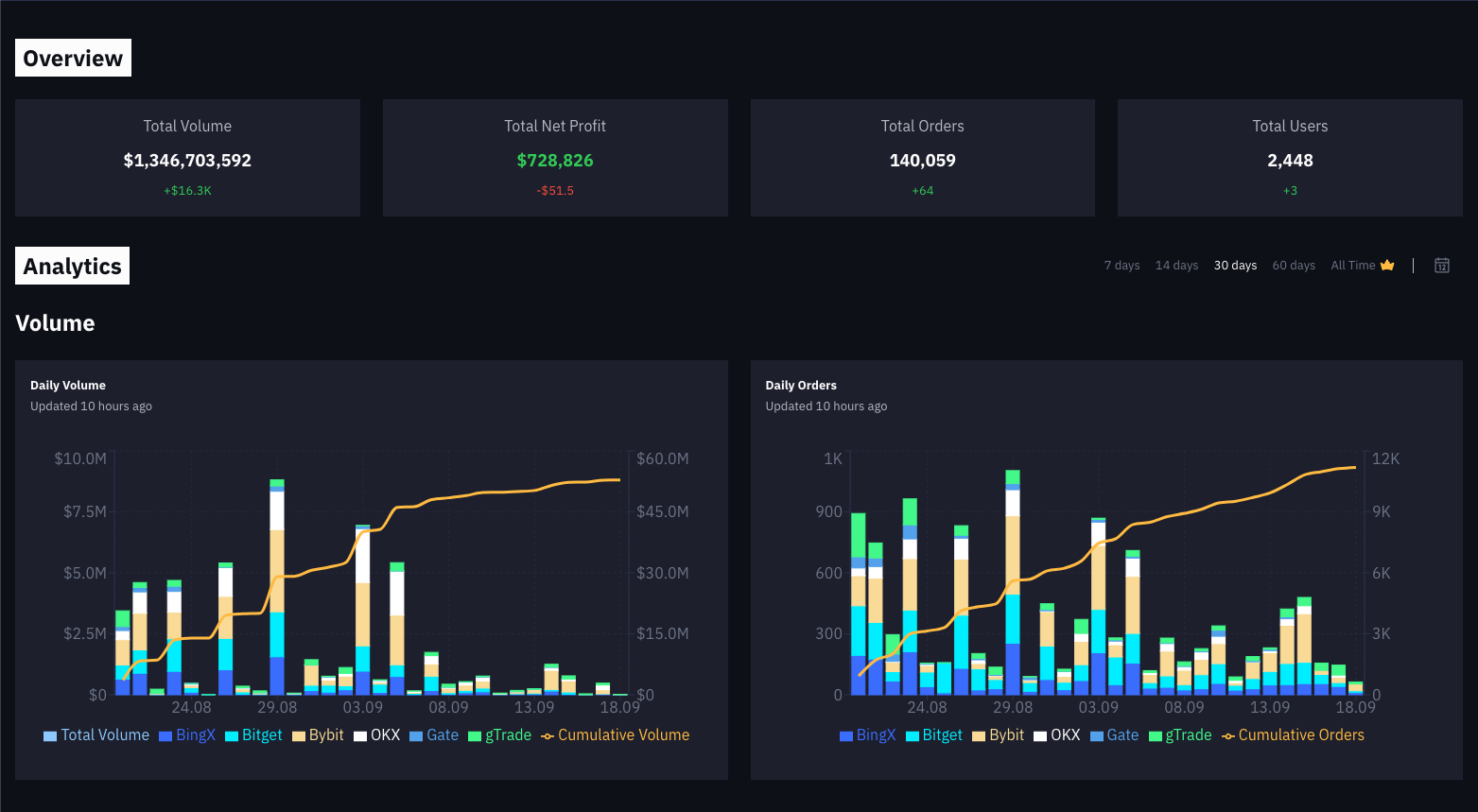This screenshot has width=1478, height=812.
Task: Click the +64 orders change
Action: [923, 191]
